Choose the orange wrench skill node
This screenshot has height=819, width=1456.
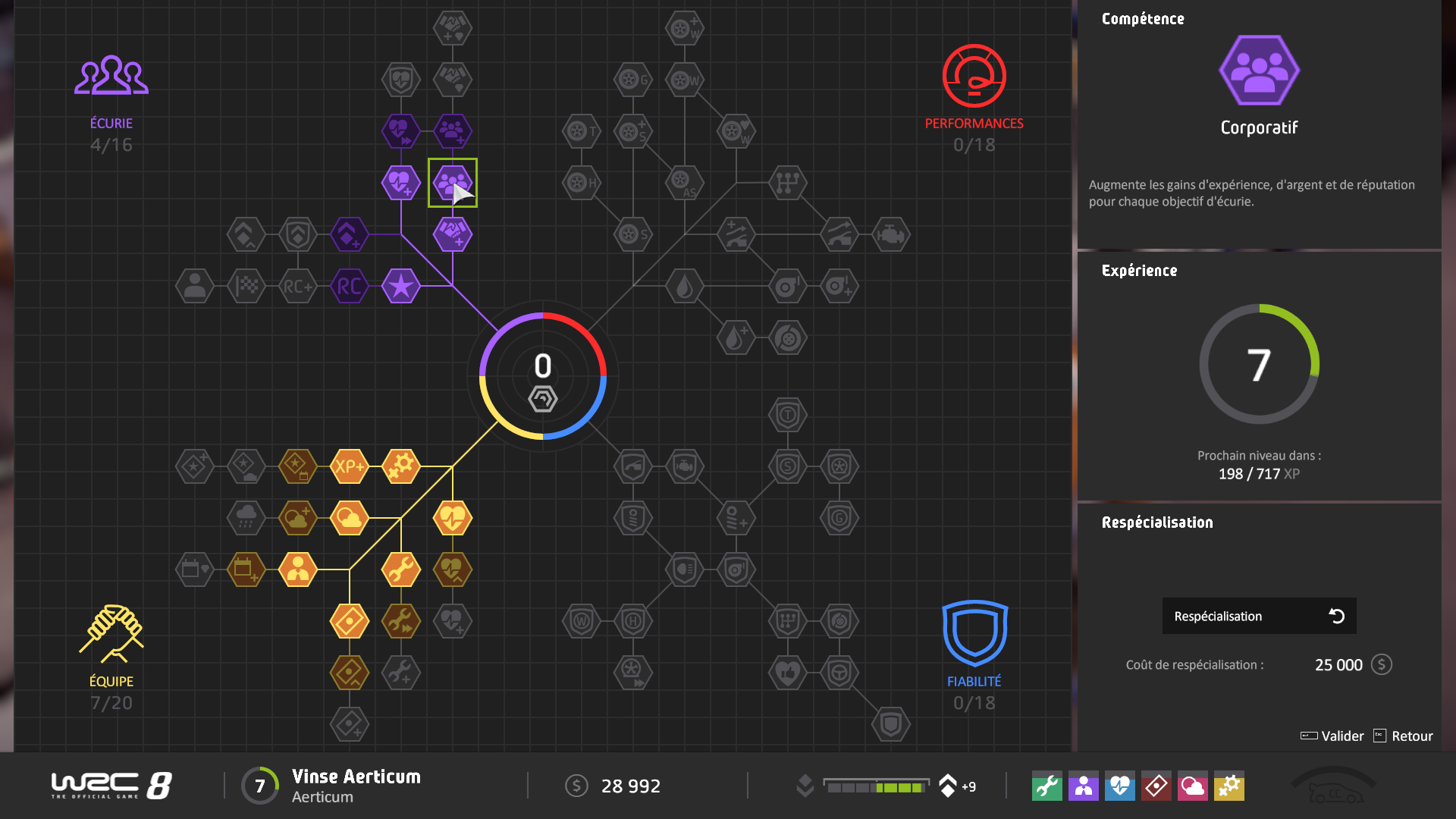click(401, 570)
